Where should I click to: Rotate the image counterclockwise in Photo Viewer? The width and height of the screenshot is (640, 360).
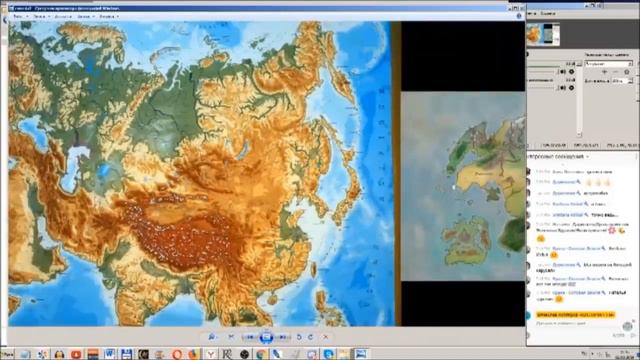(x=299, y=337)
